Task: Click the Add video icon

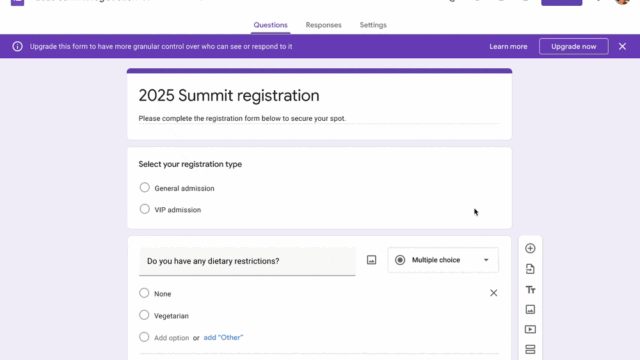Action: click(x=530, y=329)
